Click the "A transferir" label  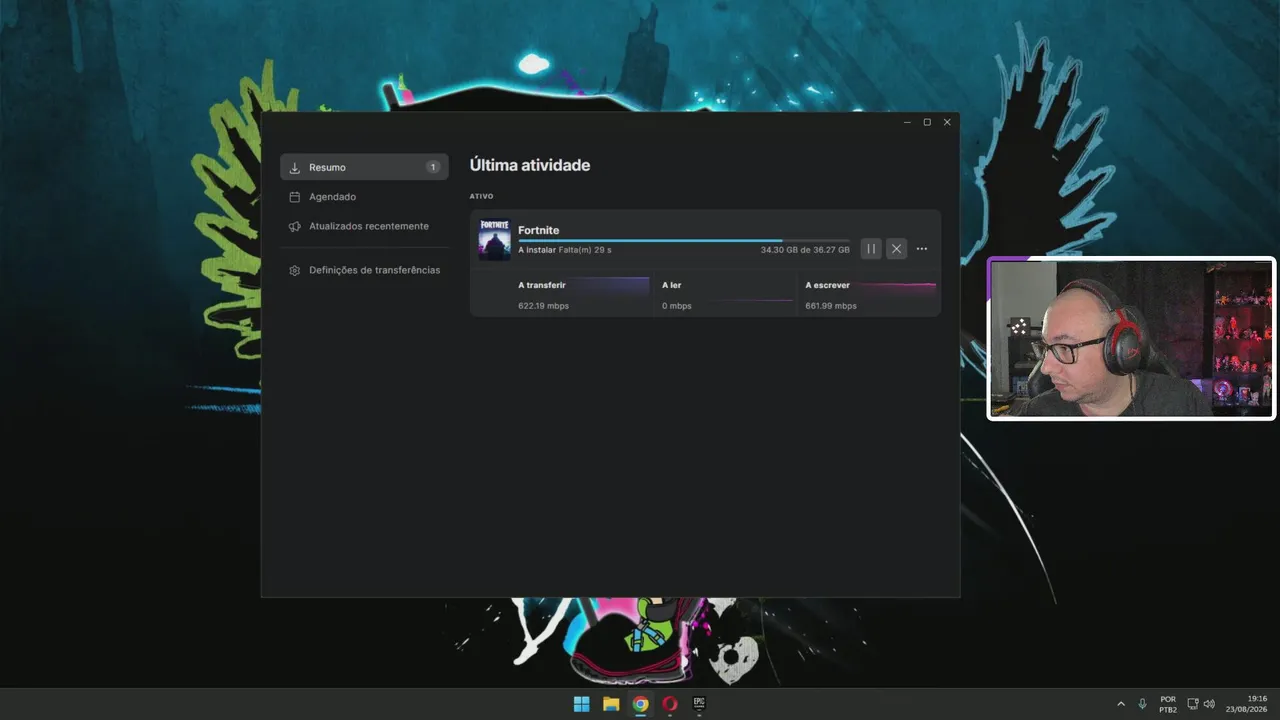541,285
